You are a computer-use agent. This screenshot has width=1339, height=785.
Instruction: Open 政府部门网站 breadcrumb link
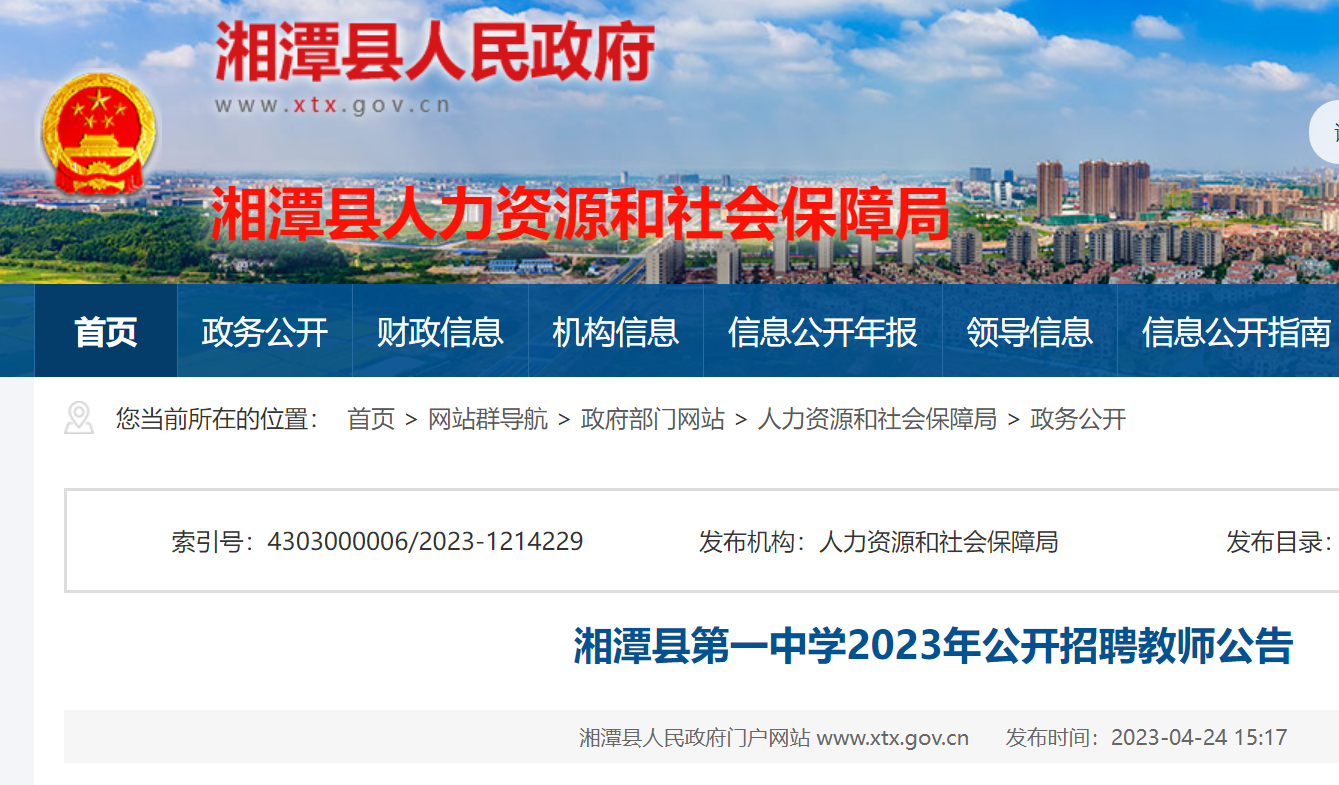[x=653, y=419]
